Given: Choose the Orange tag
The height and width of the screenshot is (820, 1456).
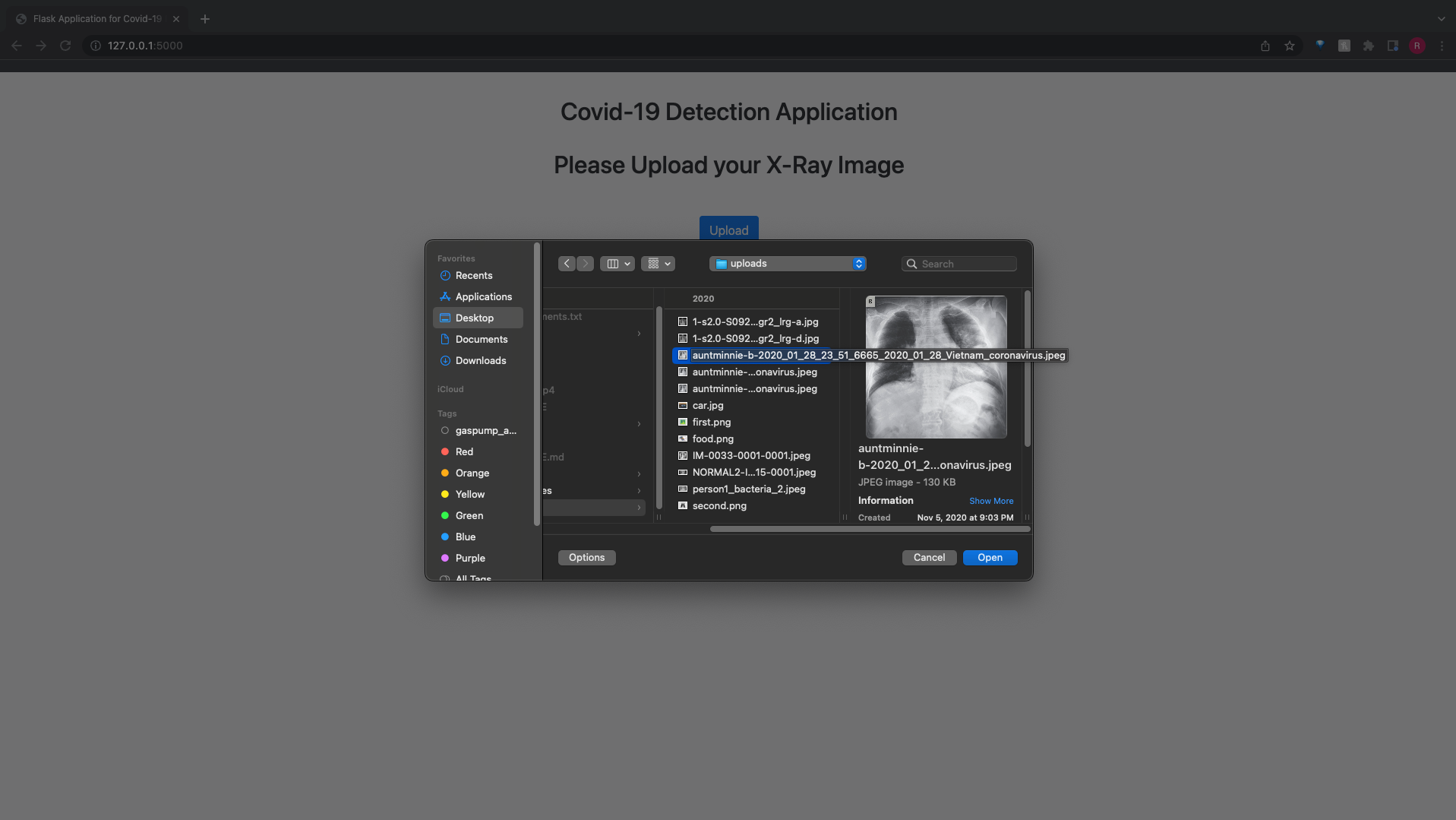Looking at the screenshot, I should click(x=478, y=473).
